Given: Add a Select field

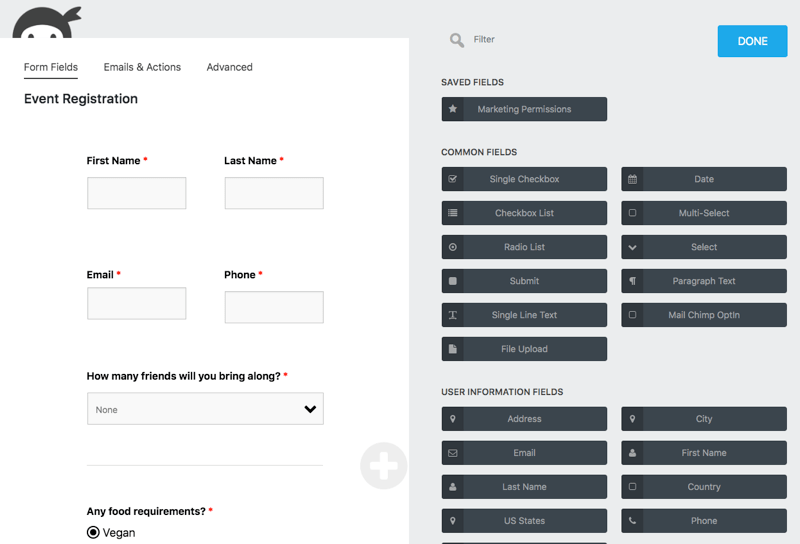Looking at the screenshot, I should coord(704,247).
